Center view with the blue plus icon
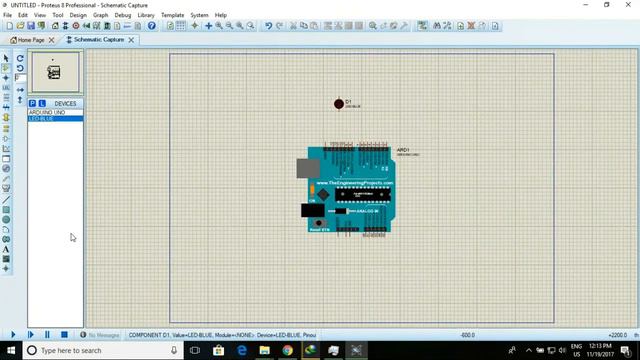Viewport: 640px width, 360px height. (209, 26)
